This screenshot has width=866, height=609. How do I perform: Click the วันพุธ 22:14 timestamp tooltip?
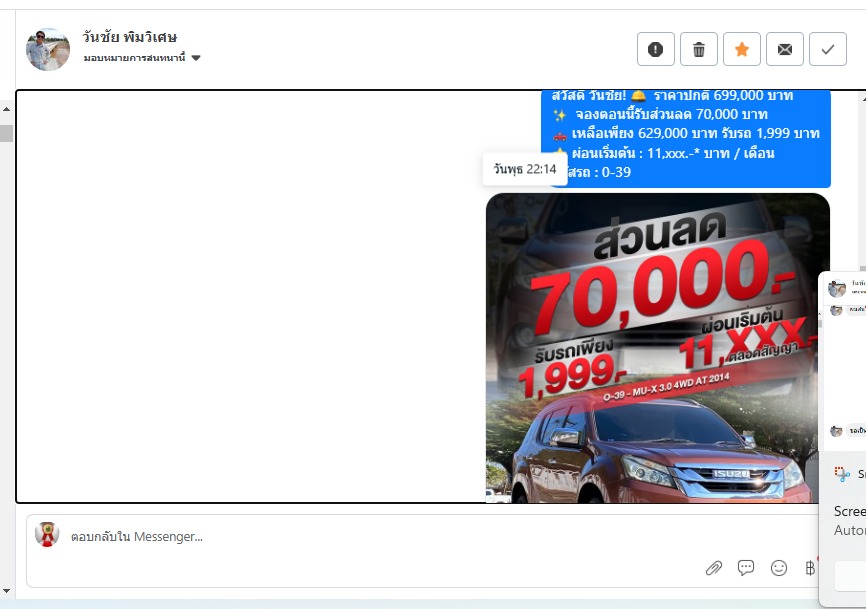525,169
